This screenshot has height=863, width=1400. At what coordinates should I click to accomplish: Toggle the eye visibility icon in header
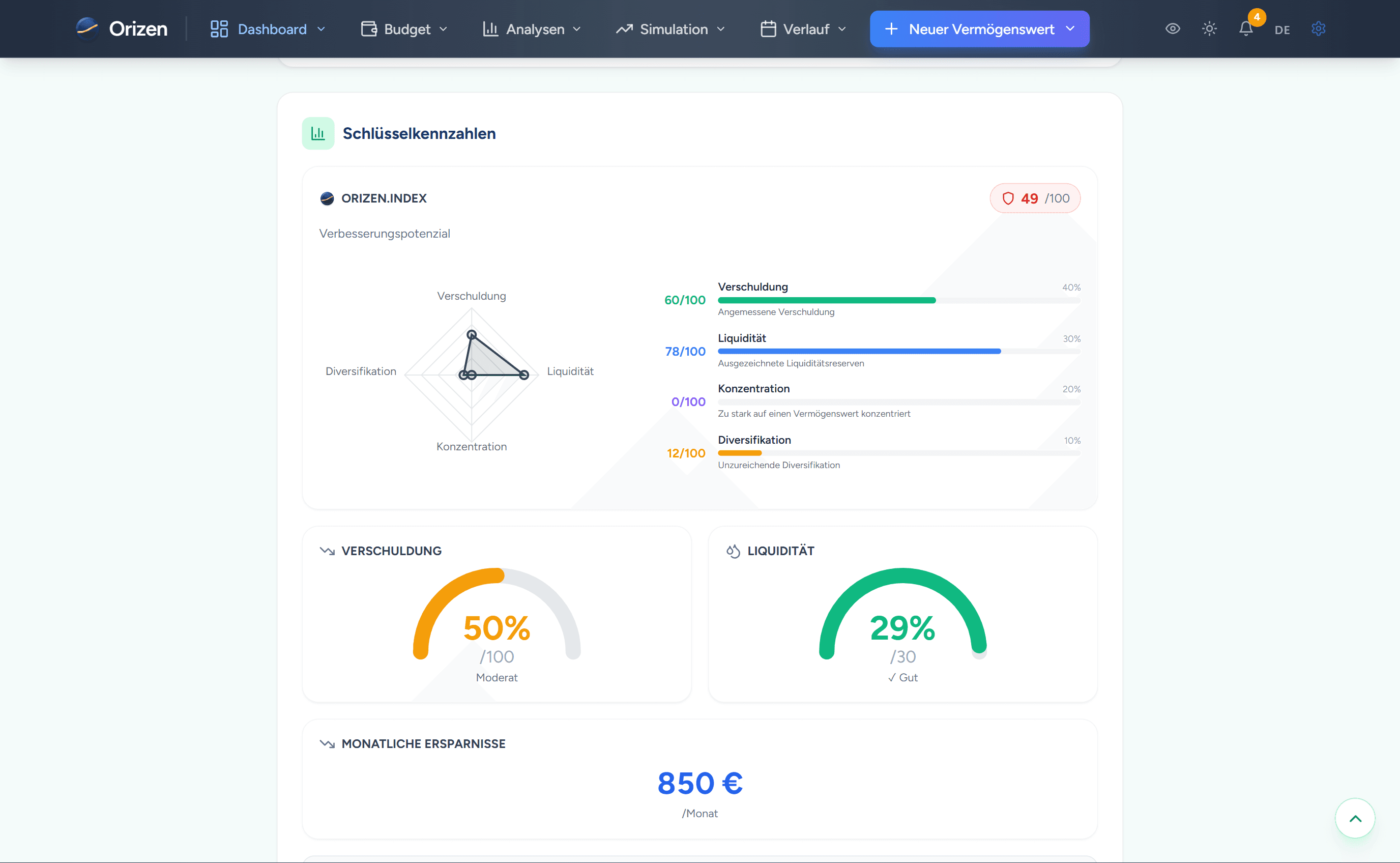(x=1173, y=28)
